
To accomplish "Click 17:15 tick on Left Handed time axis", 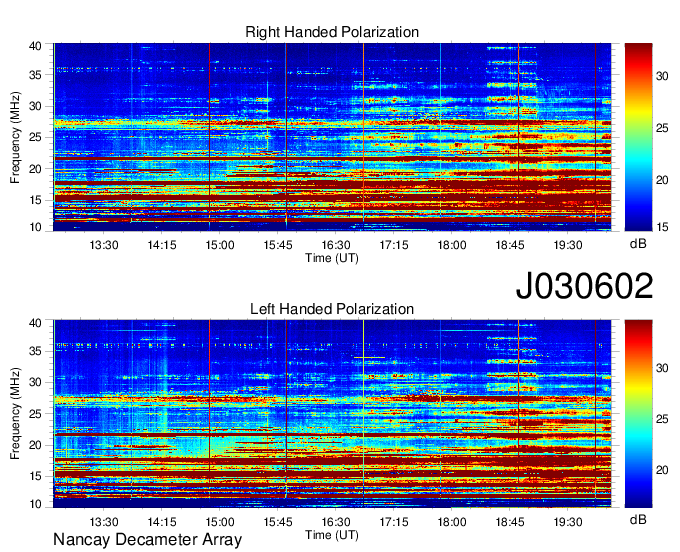I will (394, 522).
